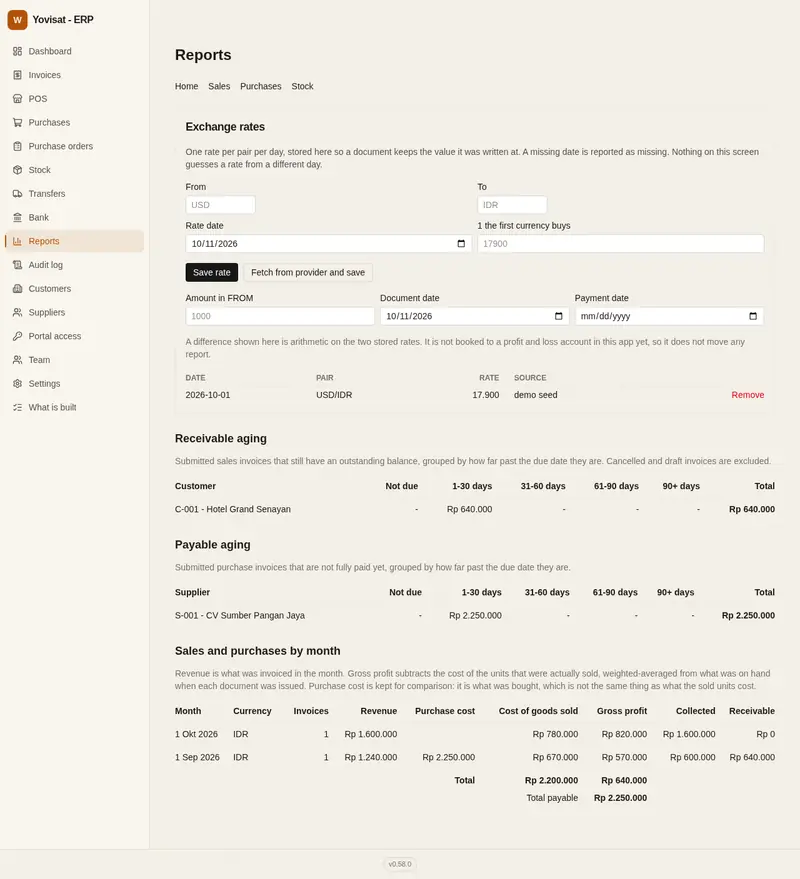The height and width of the screenshot is (879, 800).
Task: Click the Total payable Rp 2.250.000 value
Action: (620, 798)
